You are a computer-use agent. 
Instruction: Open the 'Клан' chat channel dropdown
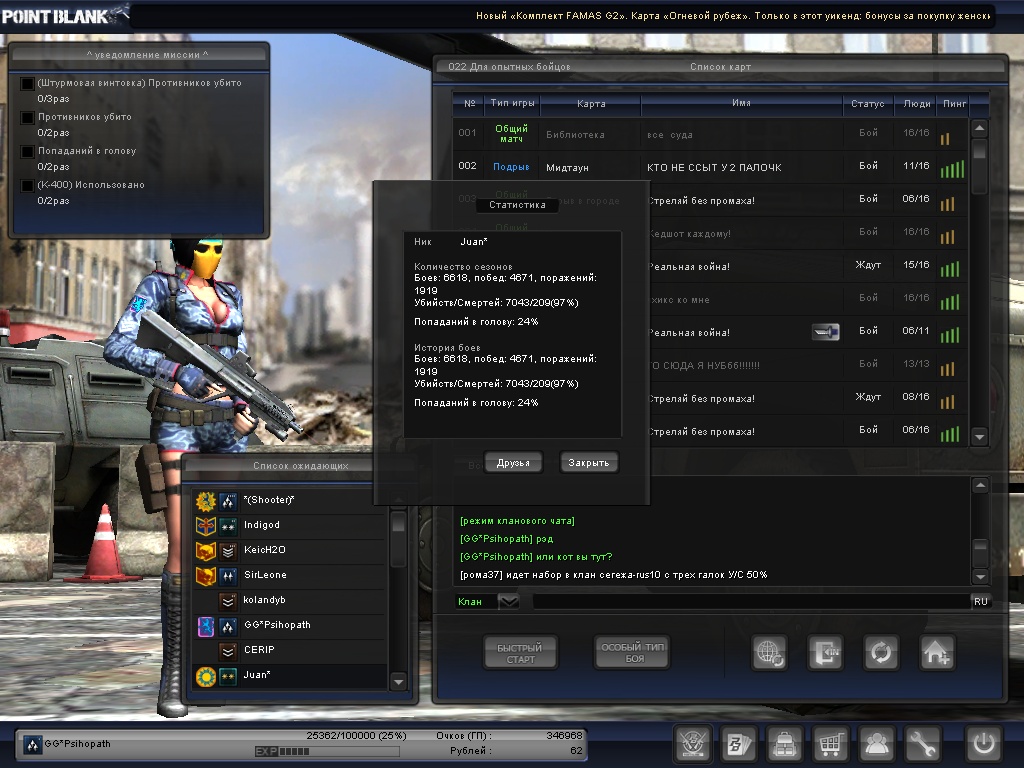[x=509, y=601]
